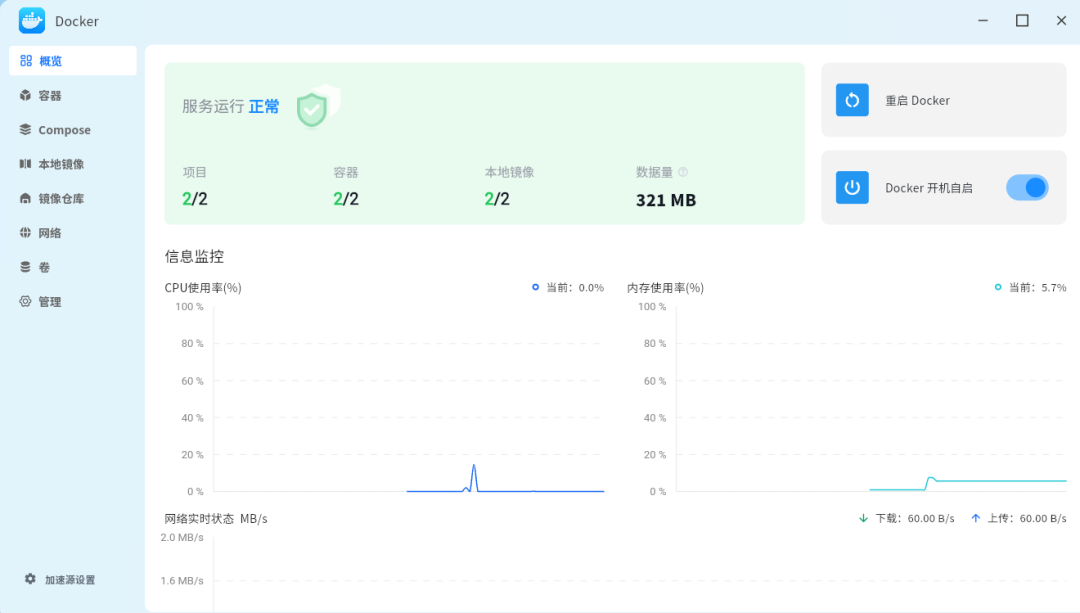Image resolution: width=1080 pixels, height=613 pixels.
Task: Open 加速源设置 accelerator source settings
Action: [x=60, y=579]
